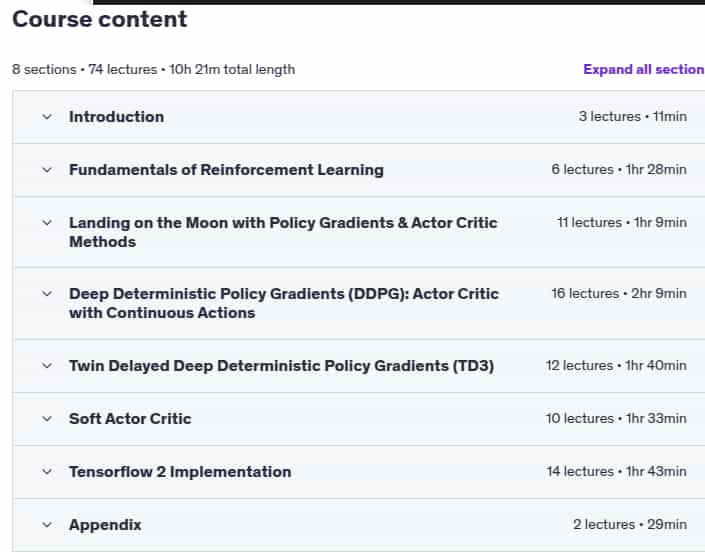
Task: Click '3 lectures • 11min' text
Action: 633,116
